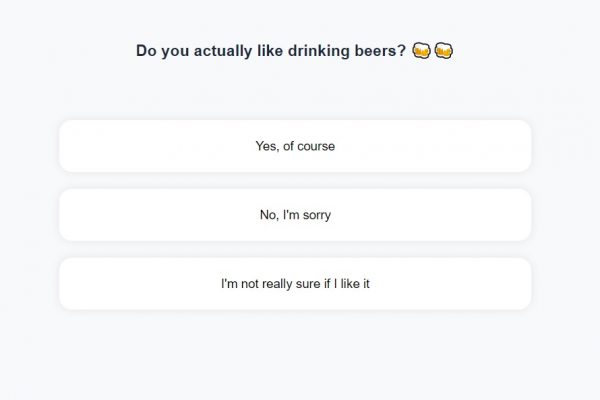
Task: Choose the unsure answer about beer
Action: [x=295, y=284]
